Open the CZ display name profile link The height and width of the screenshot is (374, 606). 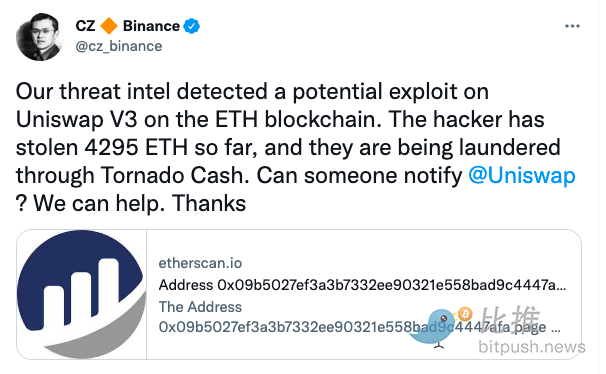pos(85,26)
